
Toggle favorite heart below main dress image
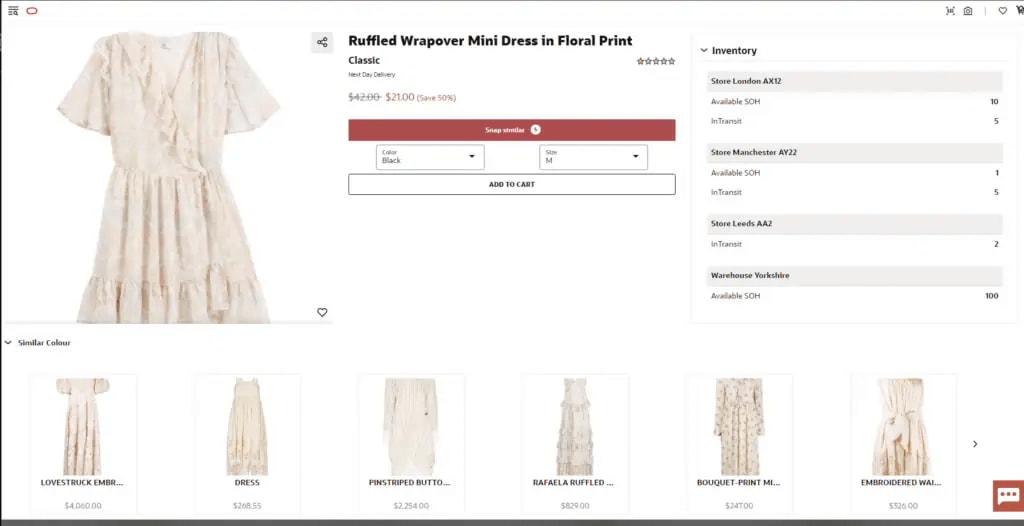322,312
